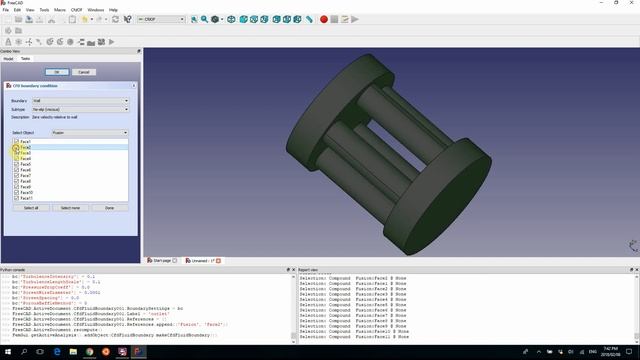Screen dimensions: 640x360
Task: Collapse the CFD boundary condition panel
Action: tap(133, 86)
